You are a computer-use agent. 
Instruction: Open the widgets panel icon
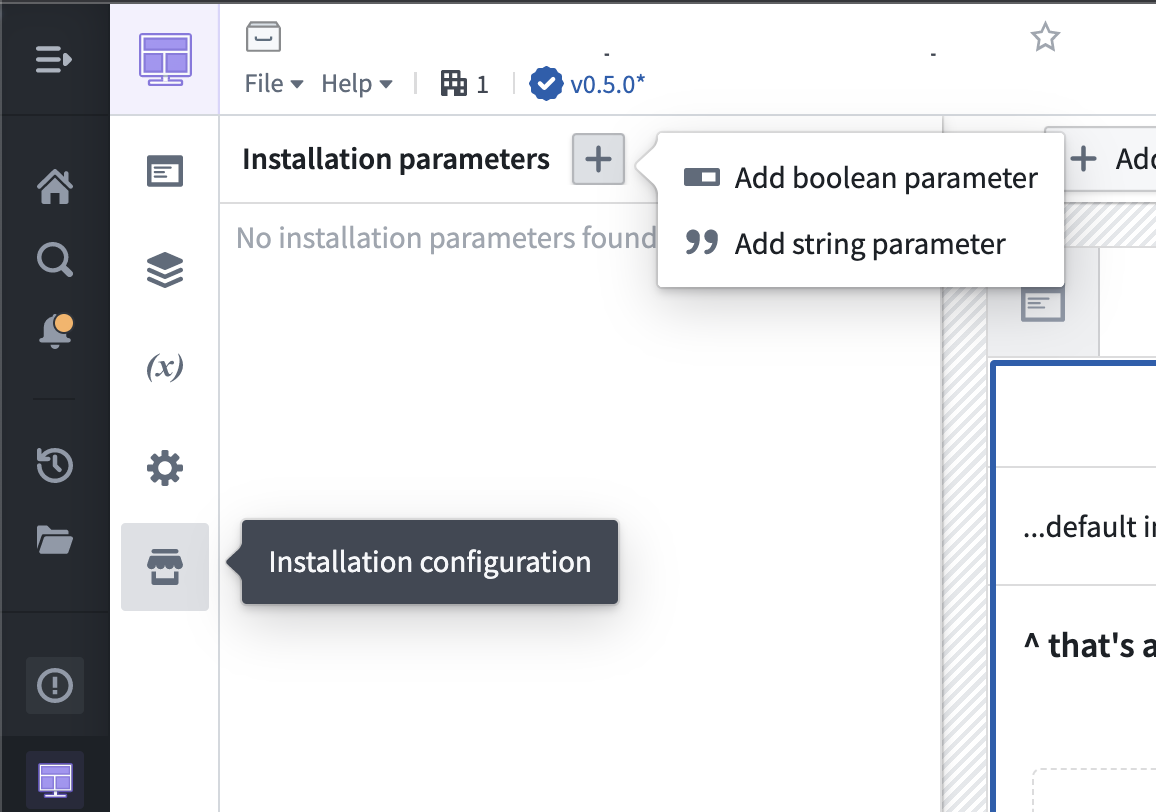click(164, 171)
